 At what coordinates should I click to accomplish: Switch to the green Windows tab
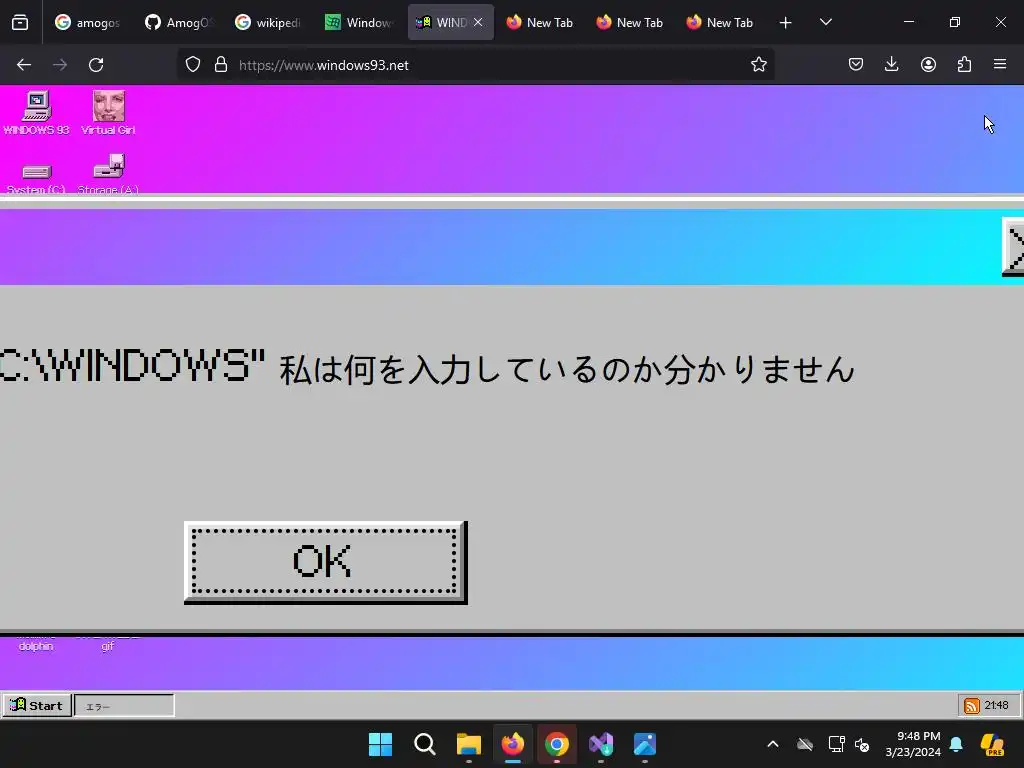click(x=359, y=22)
